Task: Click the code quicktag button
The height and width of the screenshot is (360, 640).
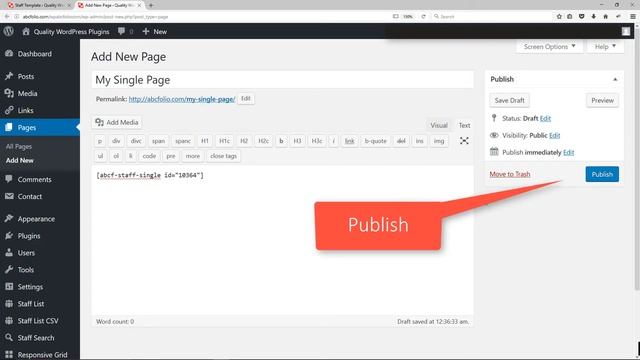Action: [149, 156]
